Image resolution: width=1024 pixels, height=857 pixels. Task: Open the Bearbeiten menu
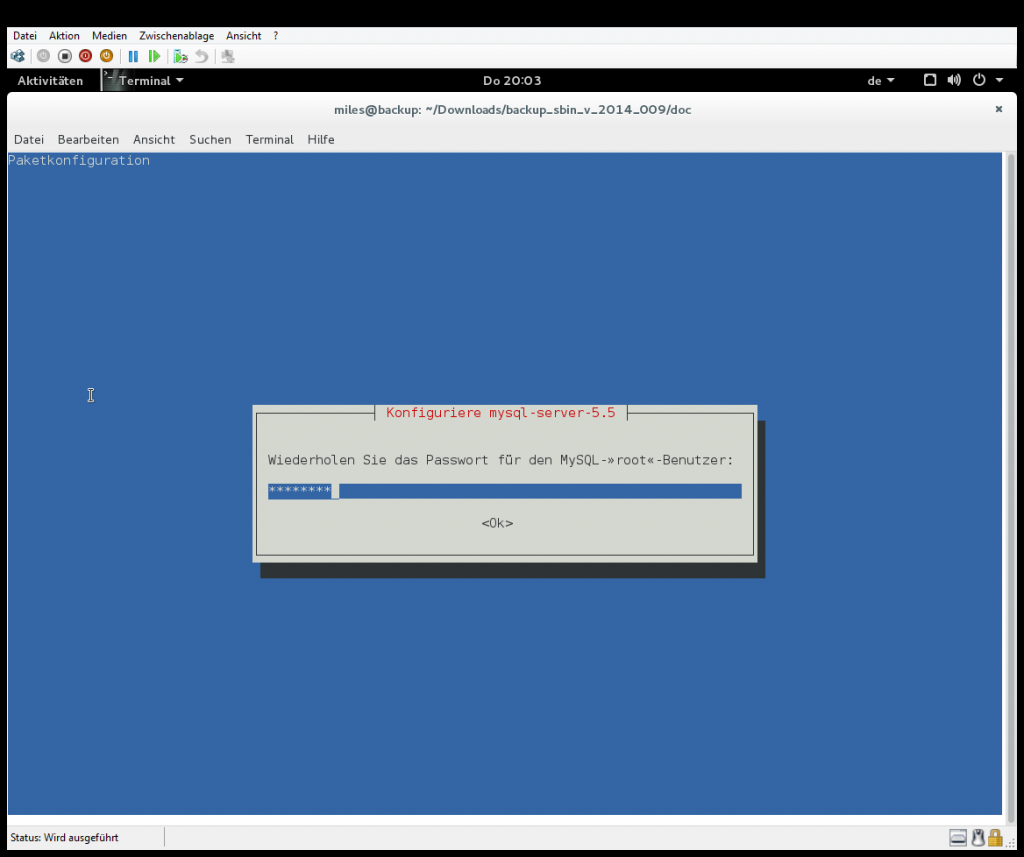pos(88,139)
